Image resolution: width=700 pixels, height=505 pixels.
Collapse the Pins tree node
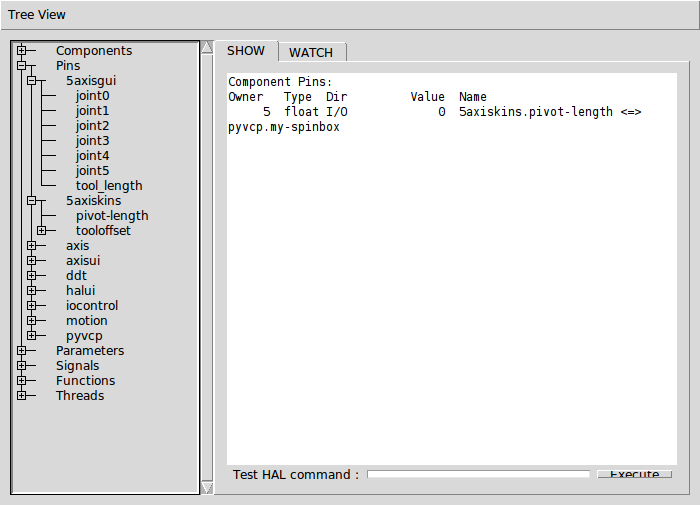coord(21,66)
